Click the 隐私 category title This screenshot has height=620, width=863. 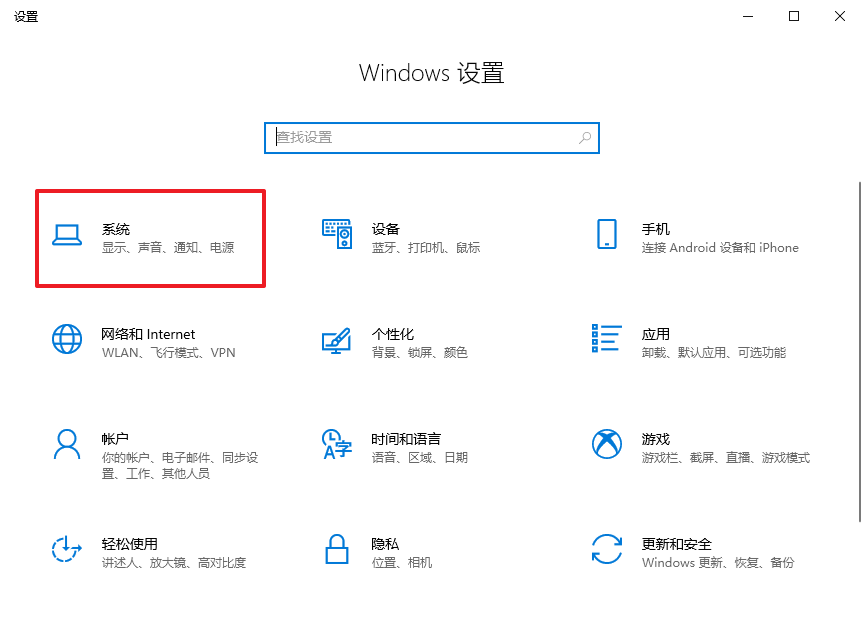coord(385,544)
